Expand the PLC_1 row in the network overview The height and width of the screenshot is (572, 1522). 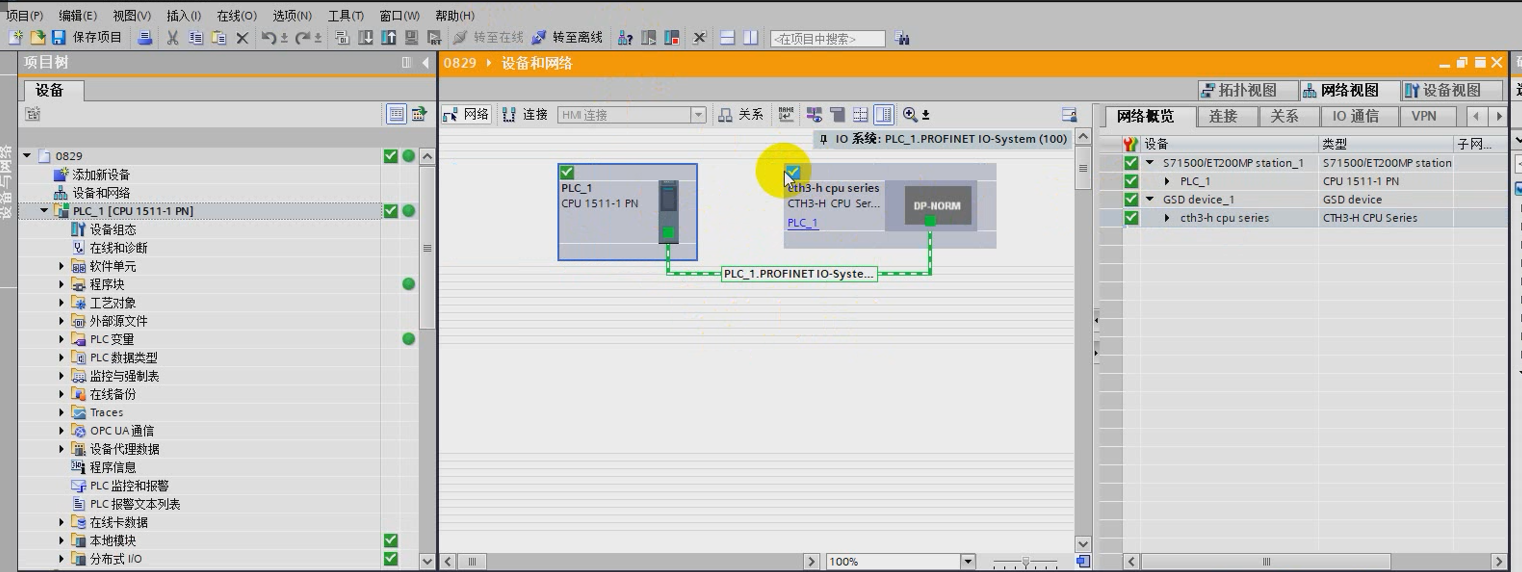click(1167, 181)
